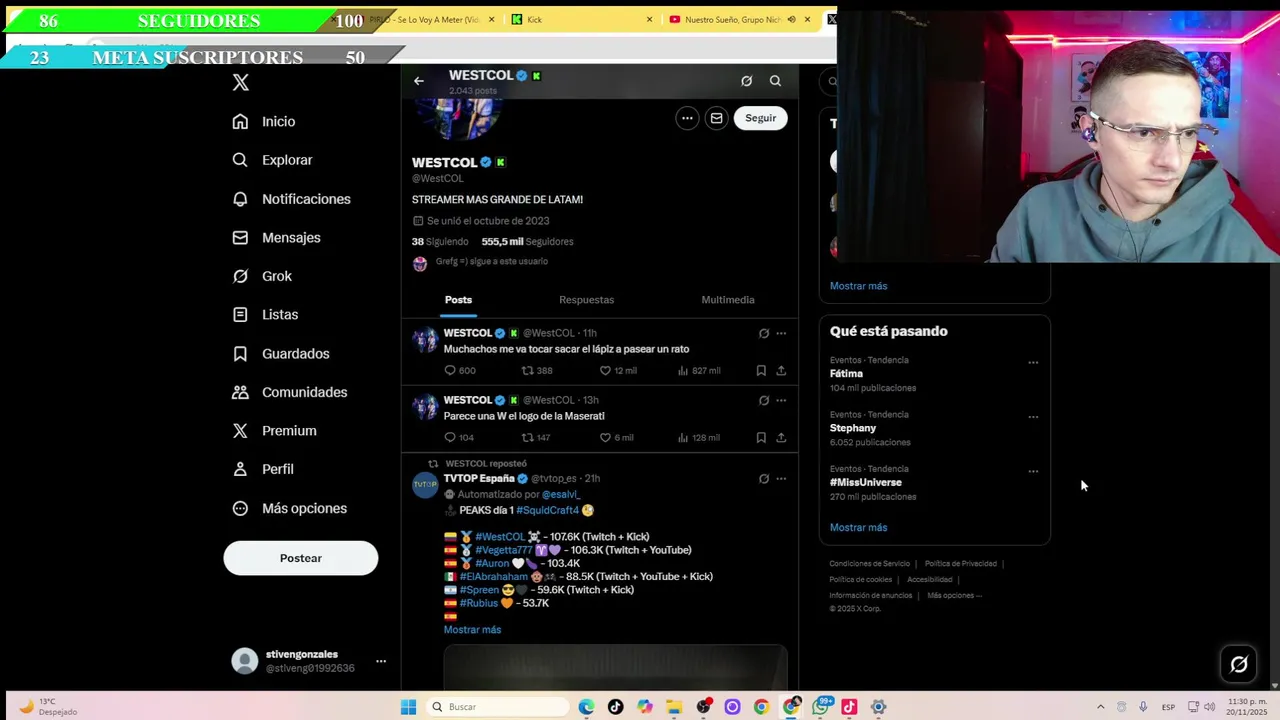The height and width of the screenshot is (720, 1280).
Task: Click the Postear button
Action: tap(301, 558)
